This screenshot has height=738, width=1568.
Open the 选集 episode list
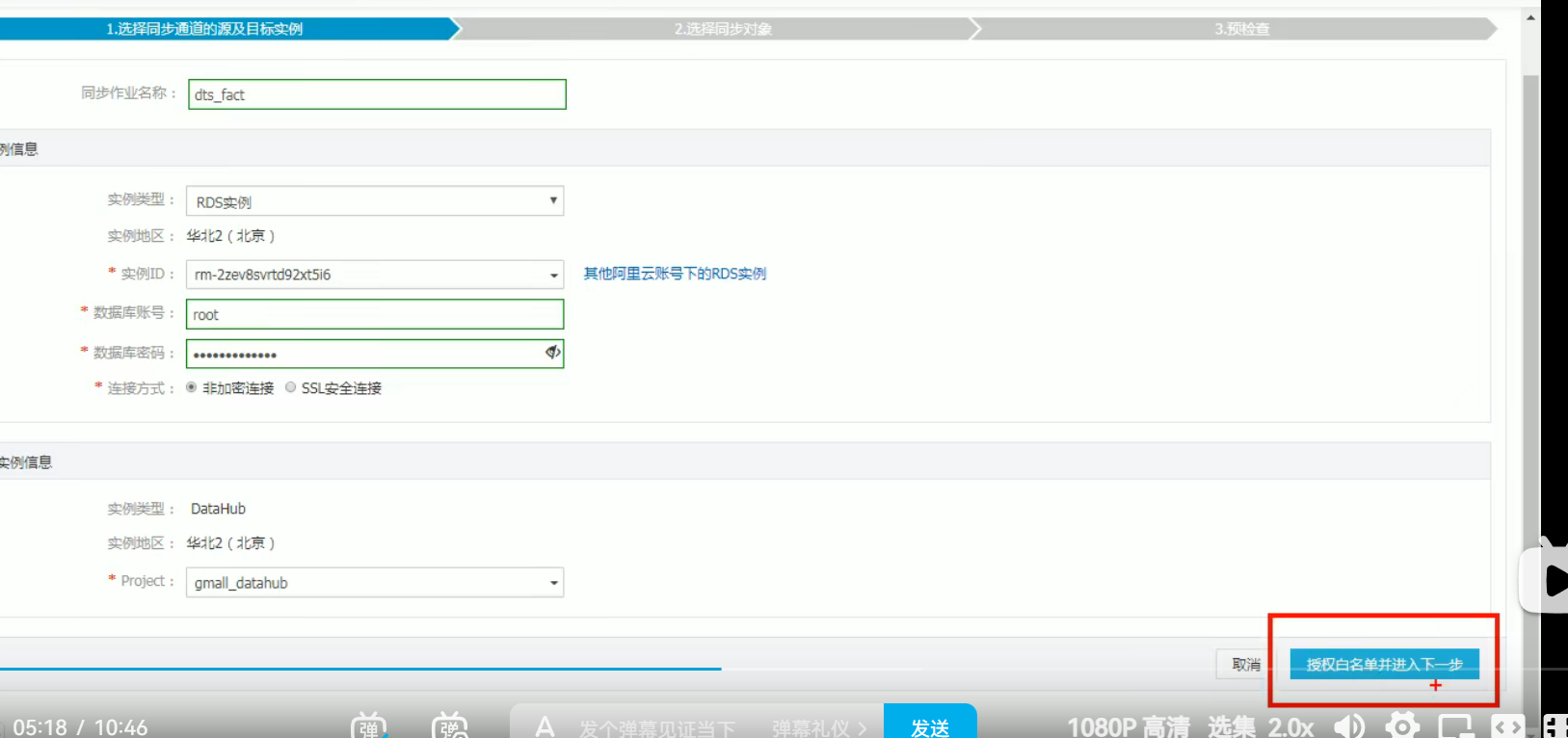[1232, 726]
